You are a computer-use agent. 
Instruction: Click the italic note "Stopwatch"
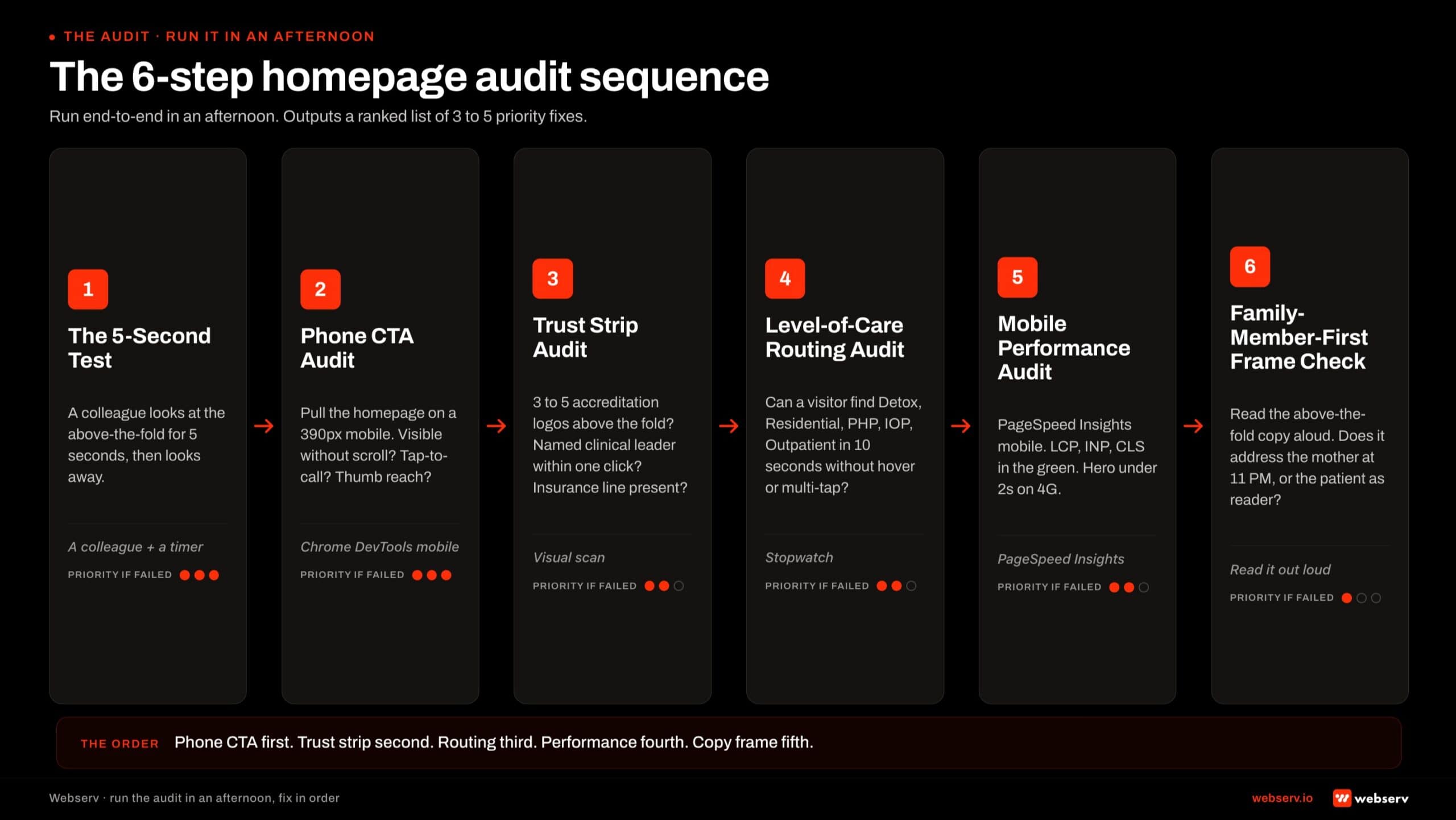(799, 558)
